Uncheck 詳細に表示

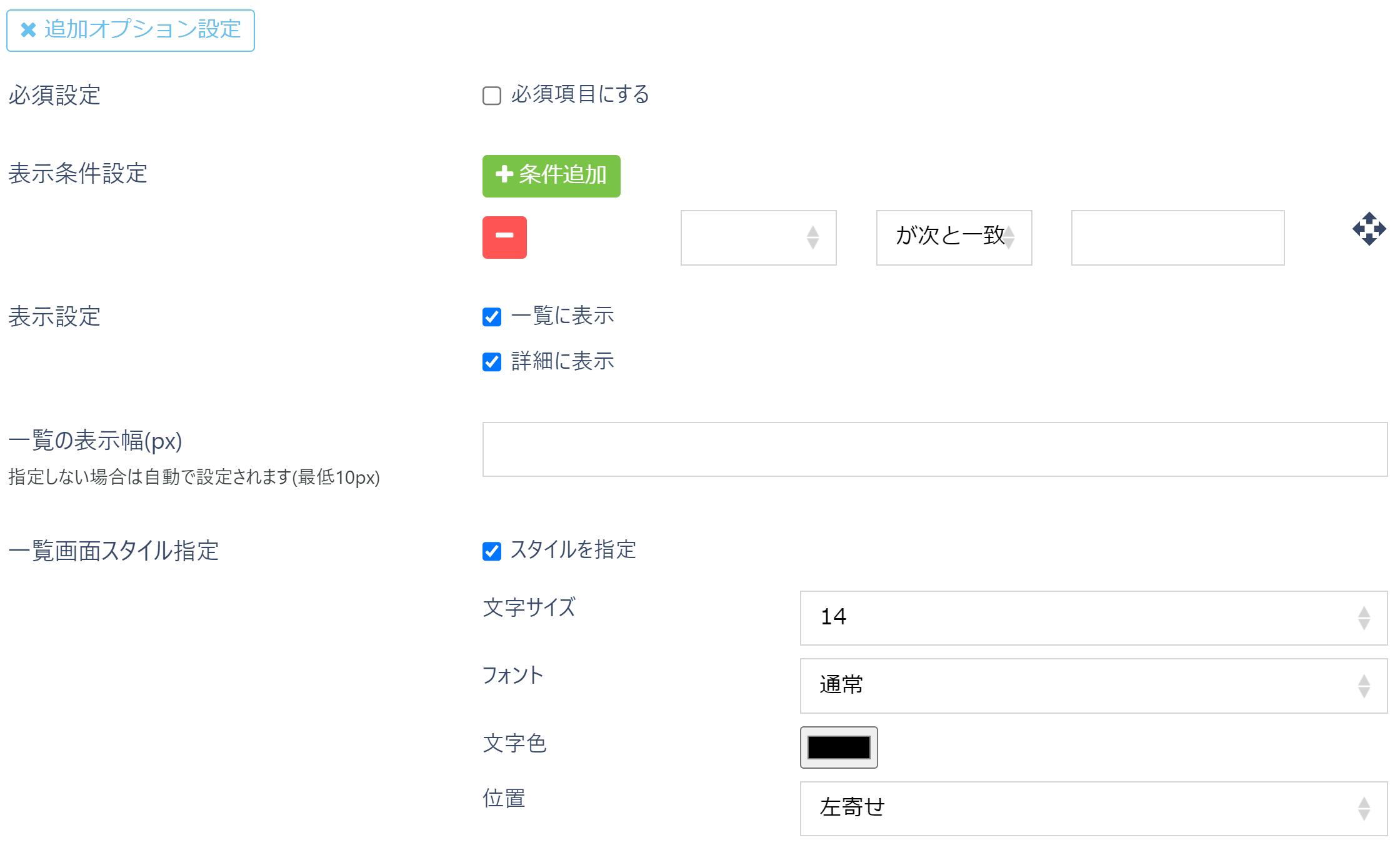click(491, 362)
